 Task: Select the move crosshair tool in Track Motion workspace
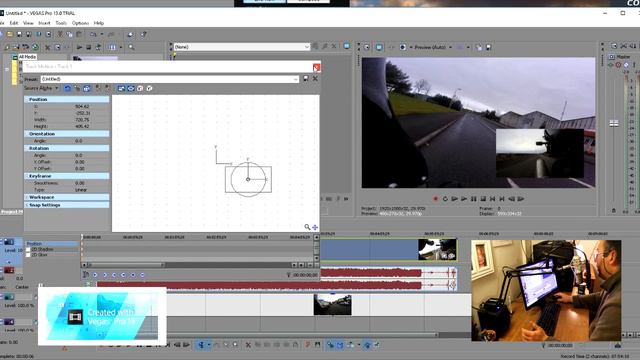(315, 227)
